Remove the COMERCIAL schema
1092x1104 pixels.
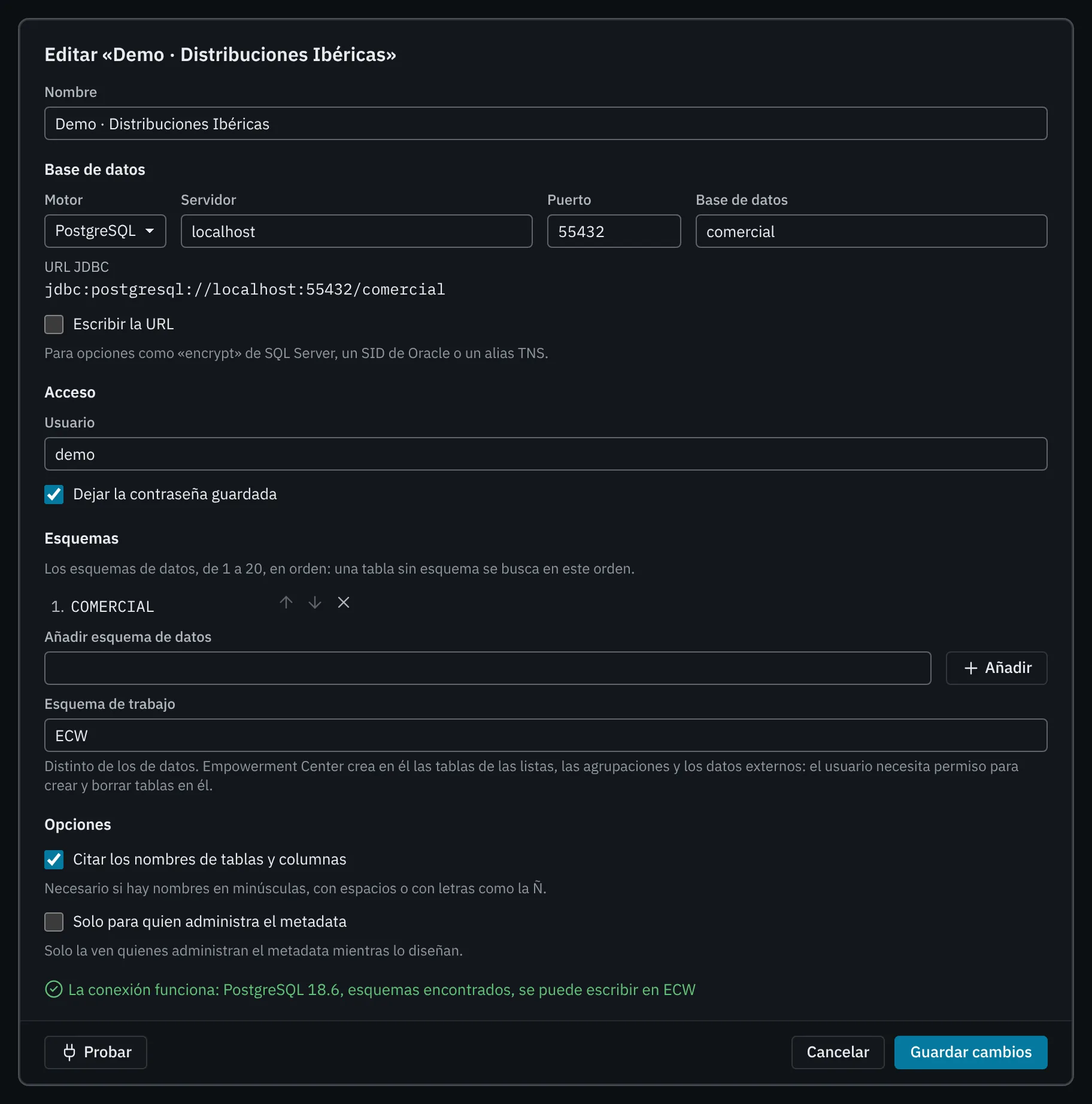pyautogui.click(x=344, y=602)
